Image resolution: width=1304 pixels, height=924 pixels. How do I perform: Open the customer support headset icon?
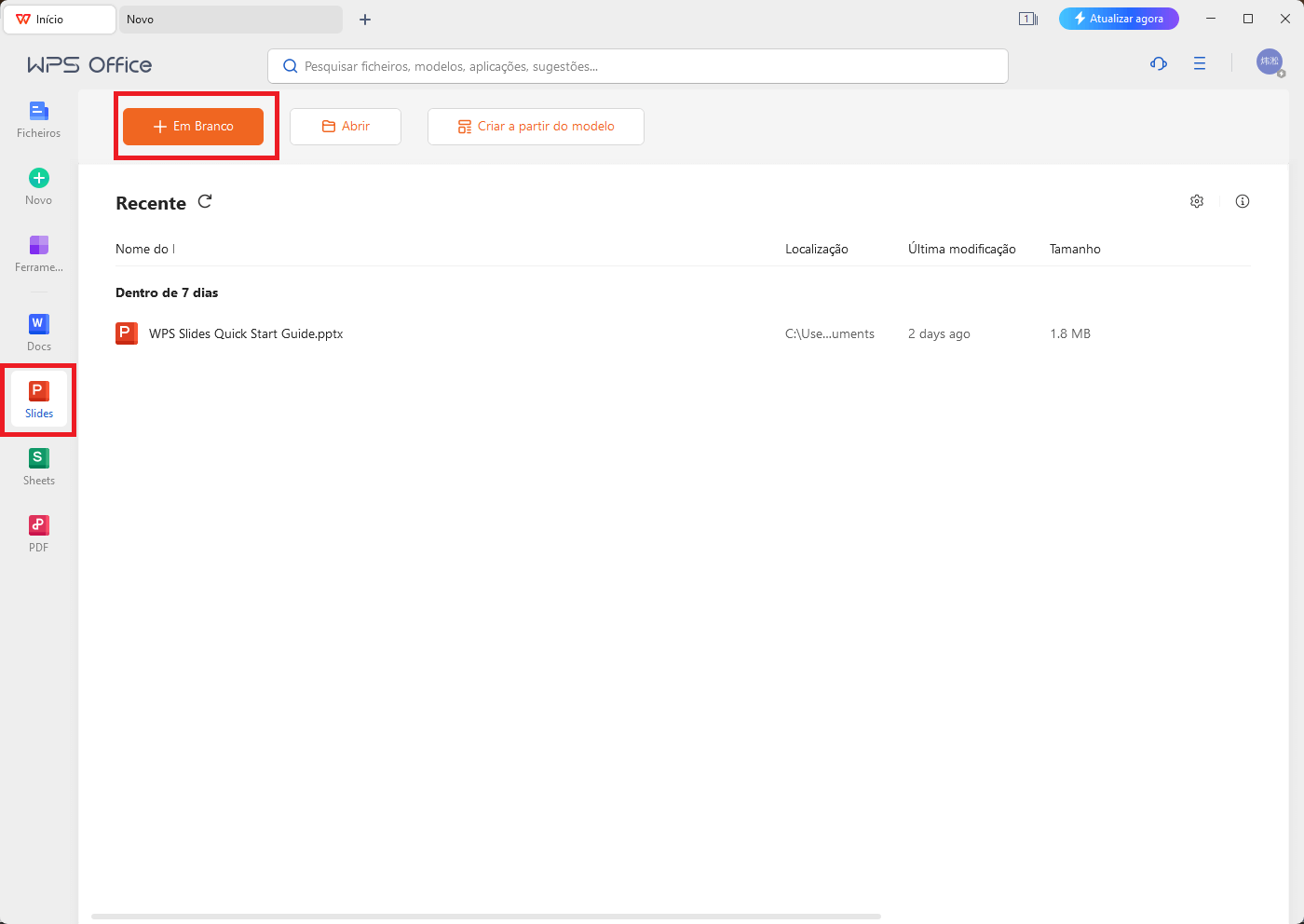[1159, 63]
